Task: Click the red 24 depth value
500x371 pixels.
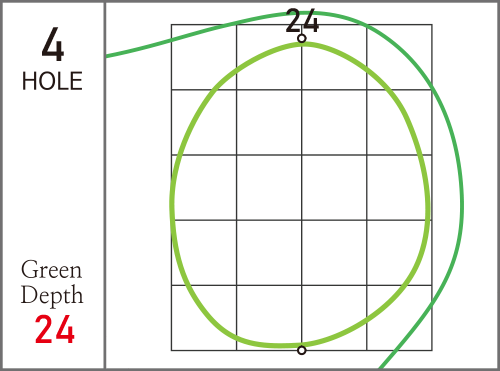Action: [x=55, y=329]
